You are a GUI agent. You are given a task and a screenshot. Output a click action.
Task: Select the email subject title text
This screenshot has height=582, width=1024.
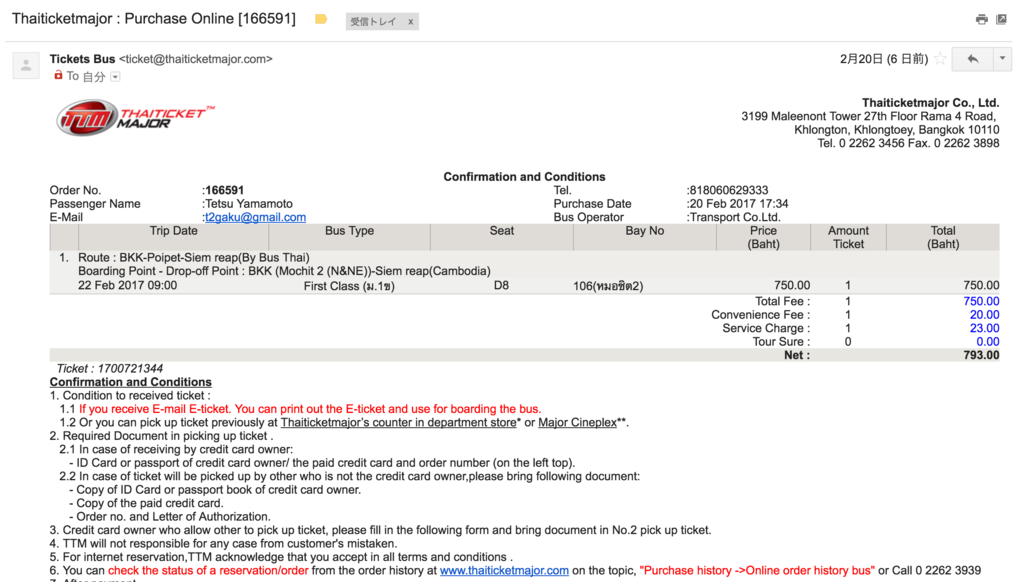pyautogui.click(x=153, y=18)
